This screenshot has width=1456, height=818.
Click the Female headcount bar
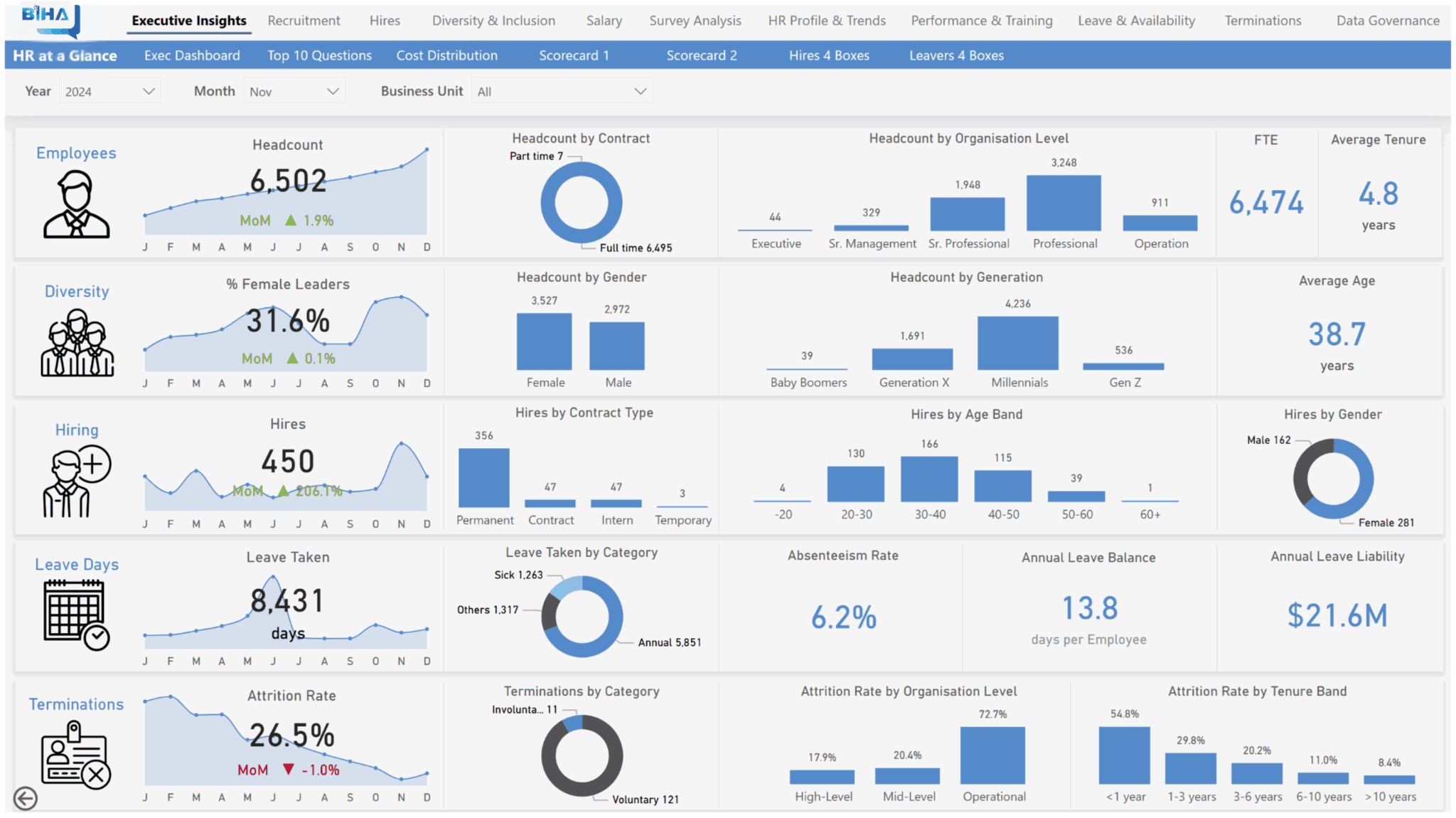tap(544, 341)
